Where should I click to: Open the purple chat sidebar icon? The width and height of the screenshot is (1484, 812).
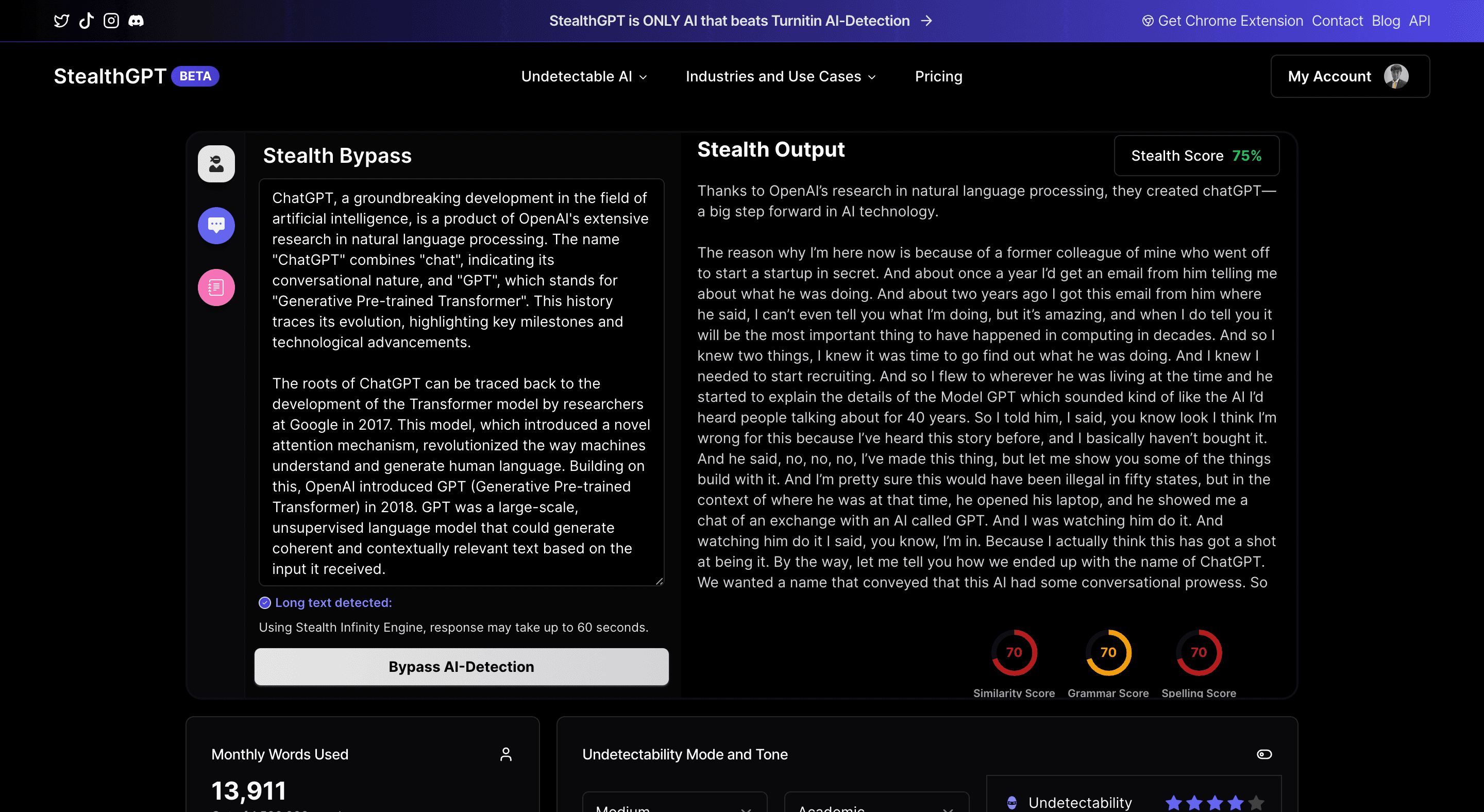(216, 225)
